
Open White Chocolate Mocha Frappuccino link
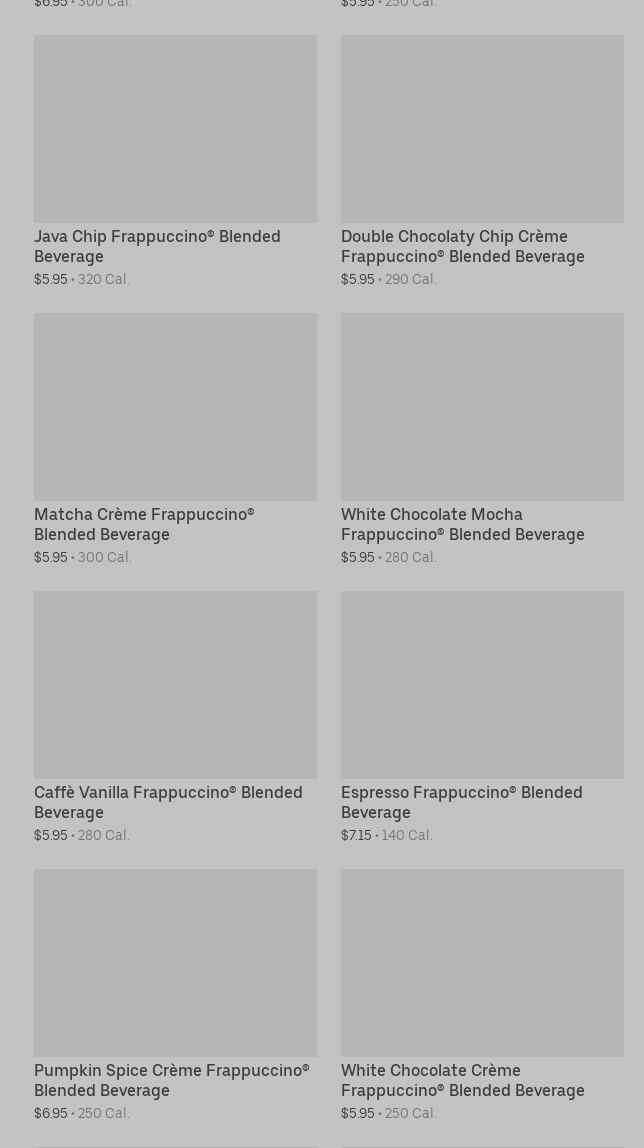(x=462, y=524)
